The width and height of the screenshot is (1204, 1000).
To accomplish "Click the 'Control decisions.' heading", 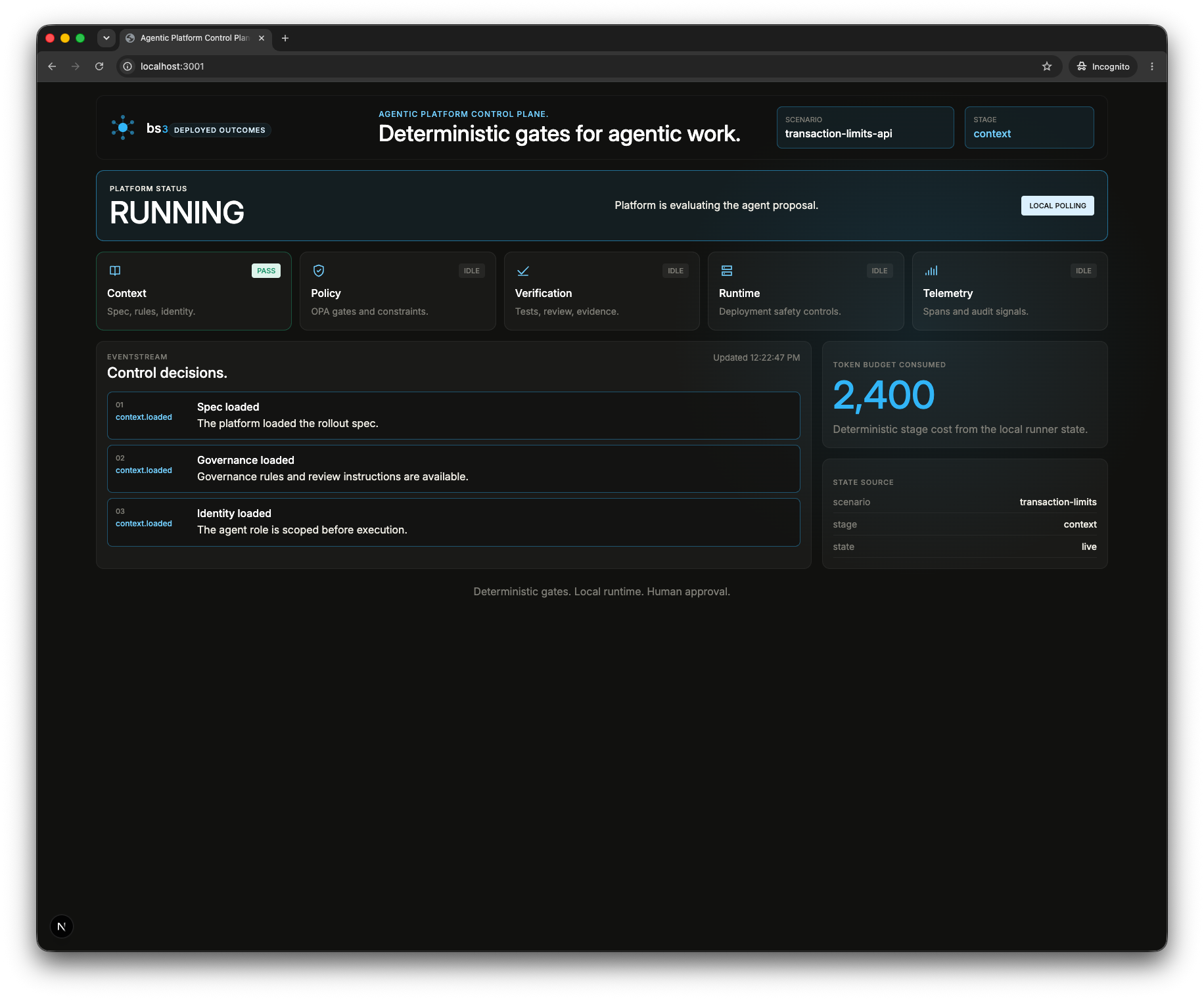I will pyautogui.click(x=167, y=373).
